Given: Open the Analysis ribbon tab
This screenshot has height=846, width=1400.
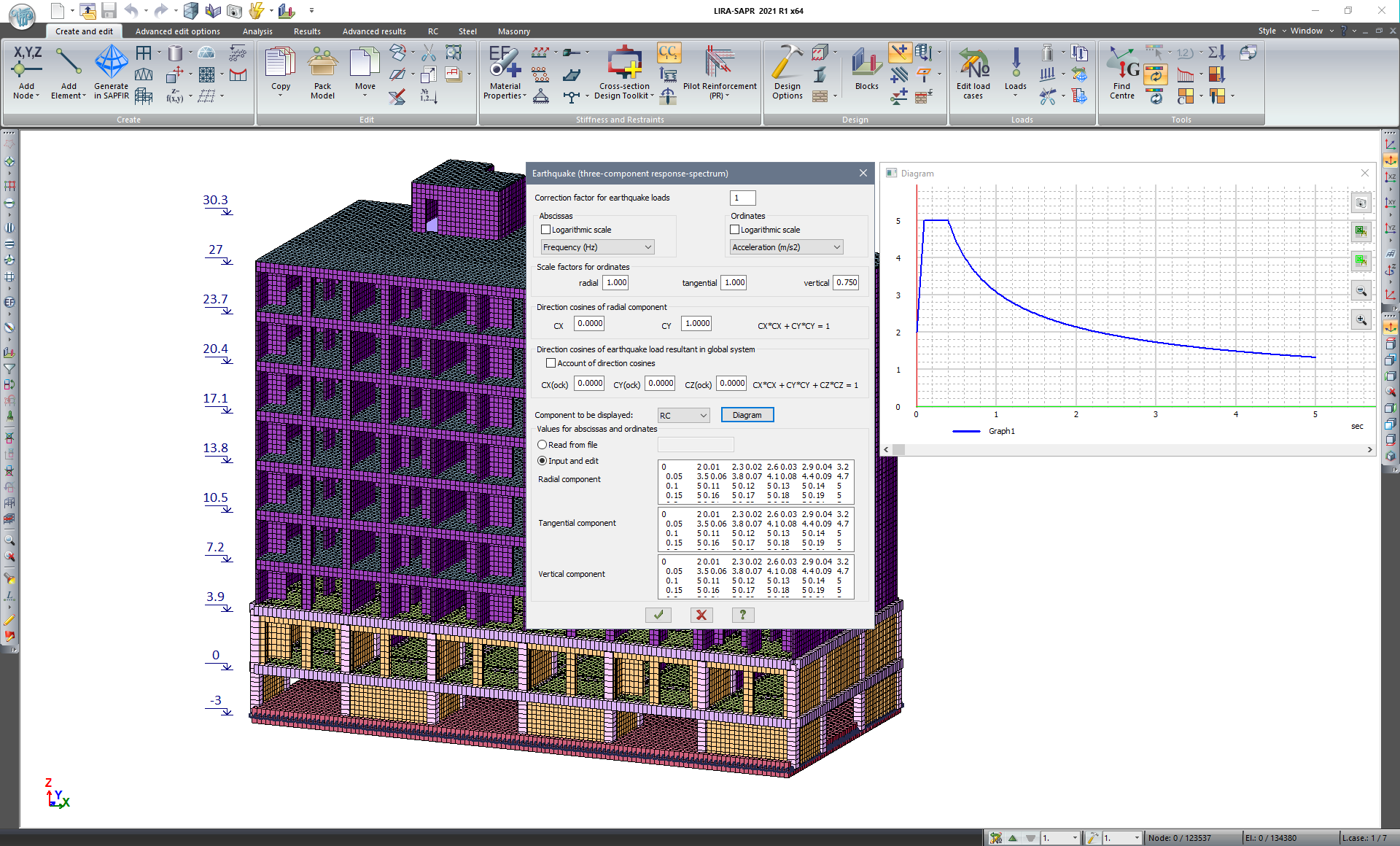Looking at the screenshot, I should [x=257, y=31].
